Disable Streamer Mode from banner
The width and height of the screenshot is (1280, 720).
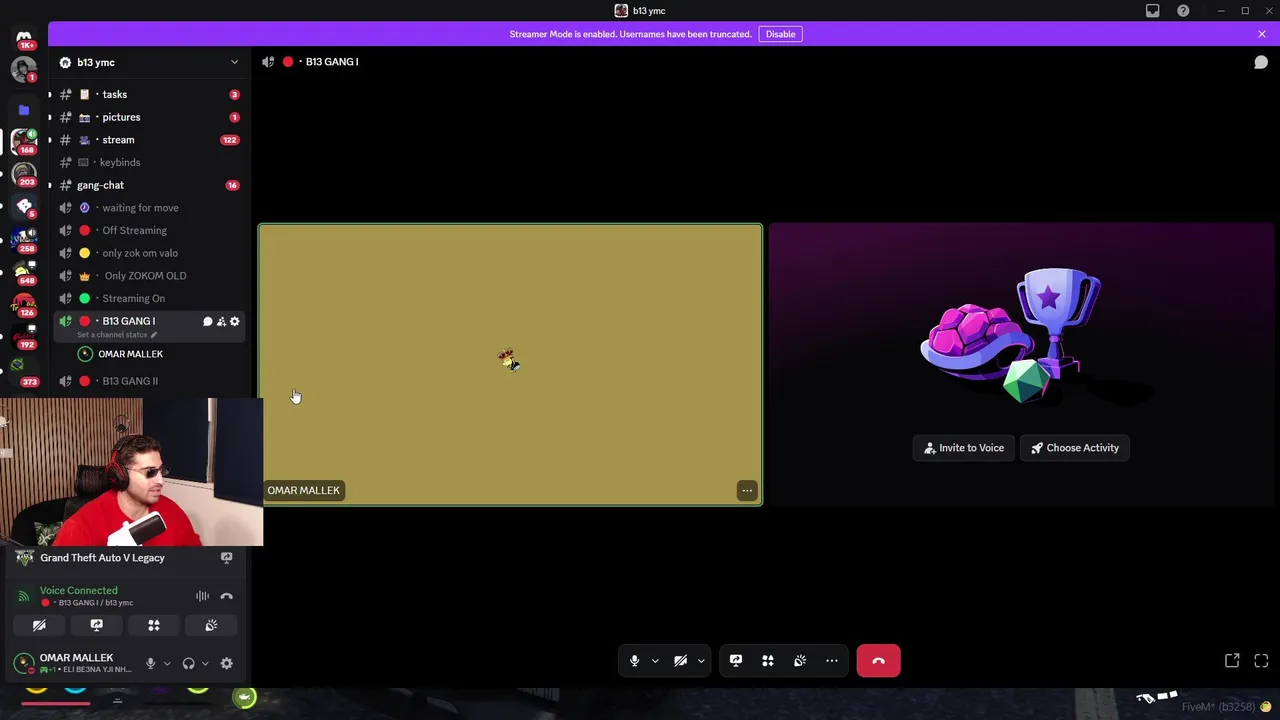(x=780, y=34)
